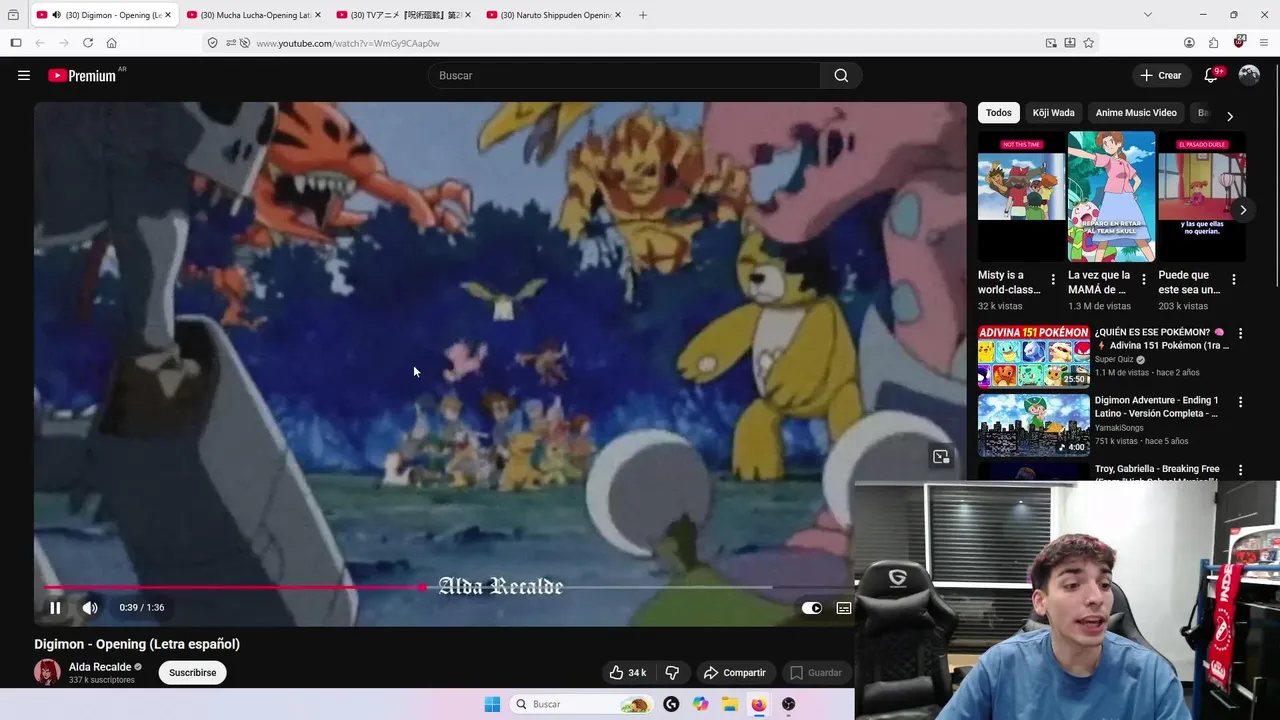Viewport: 1280px width, 720px height.
Task: Advance the Shorts shelf with next arrow
Action: tap(1243, 210)
